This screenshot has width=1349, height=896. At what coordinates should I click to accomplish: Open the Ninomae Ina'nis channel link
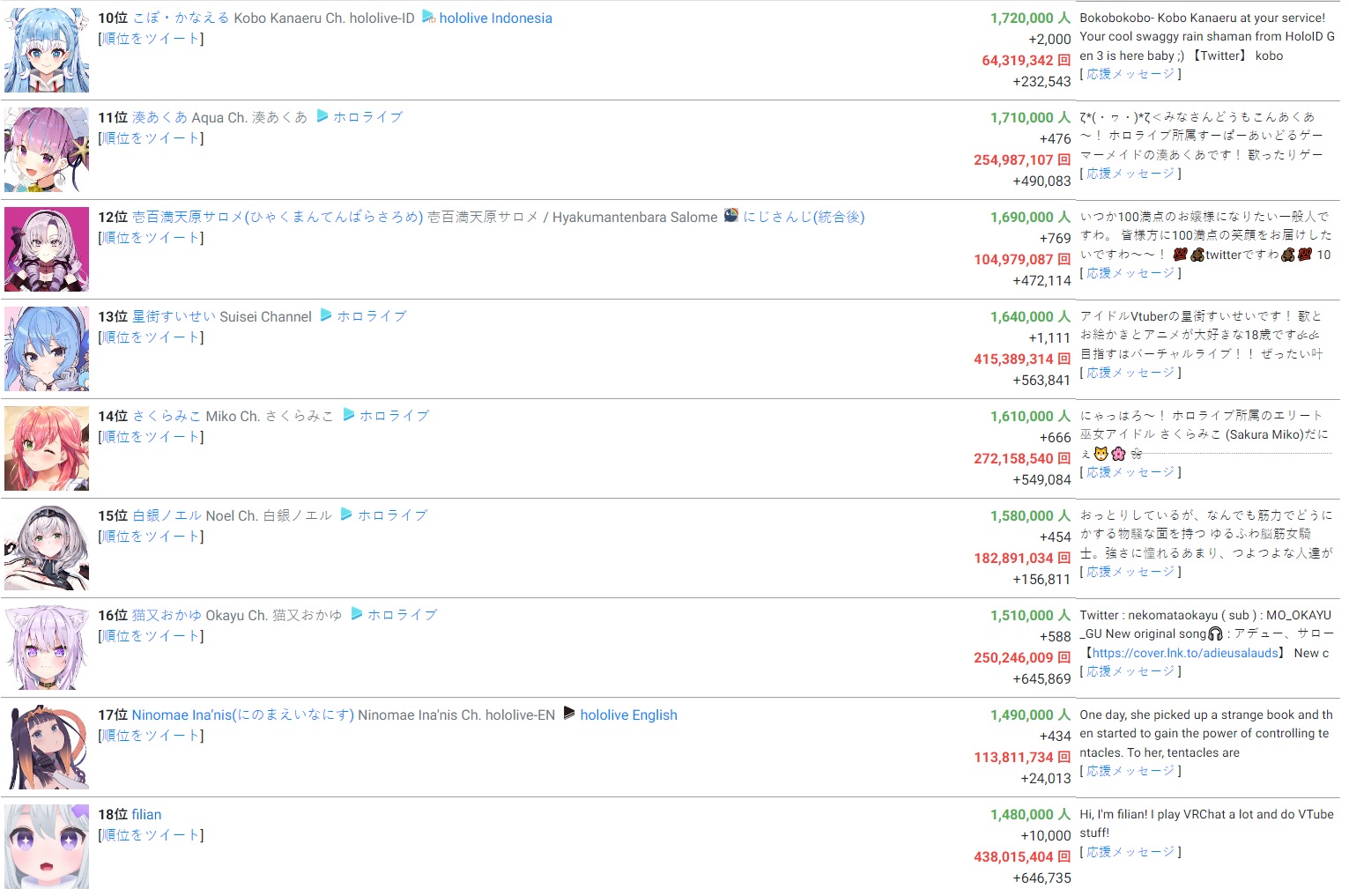point(243,715)
